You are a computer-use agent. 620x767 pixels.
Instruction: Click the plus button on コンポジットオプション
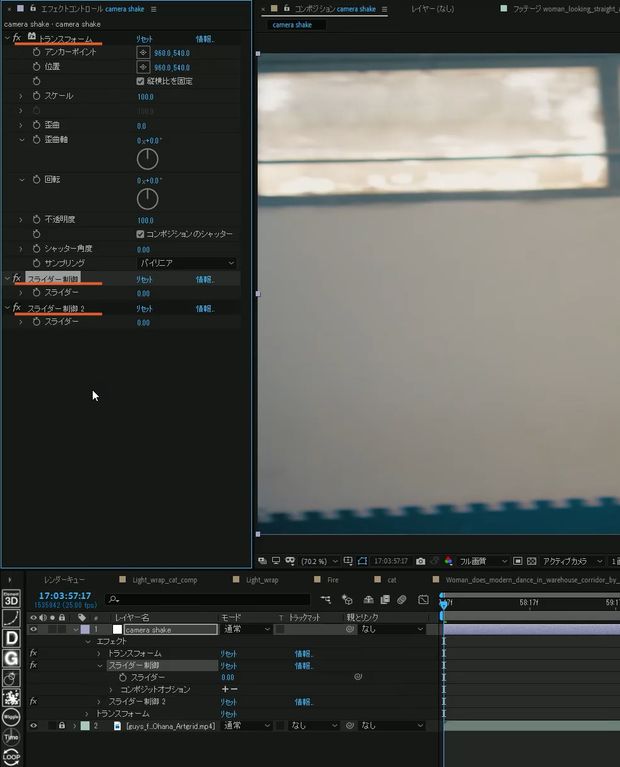click(x=225, y=689)
